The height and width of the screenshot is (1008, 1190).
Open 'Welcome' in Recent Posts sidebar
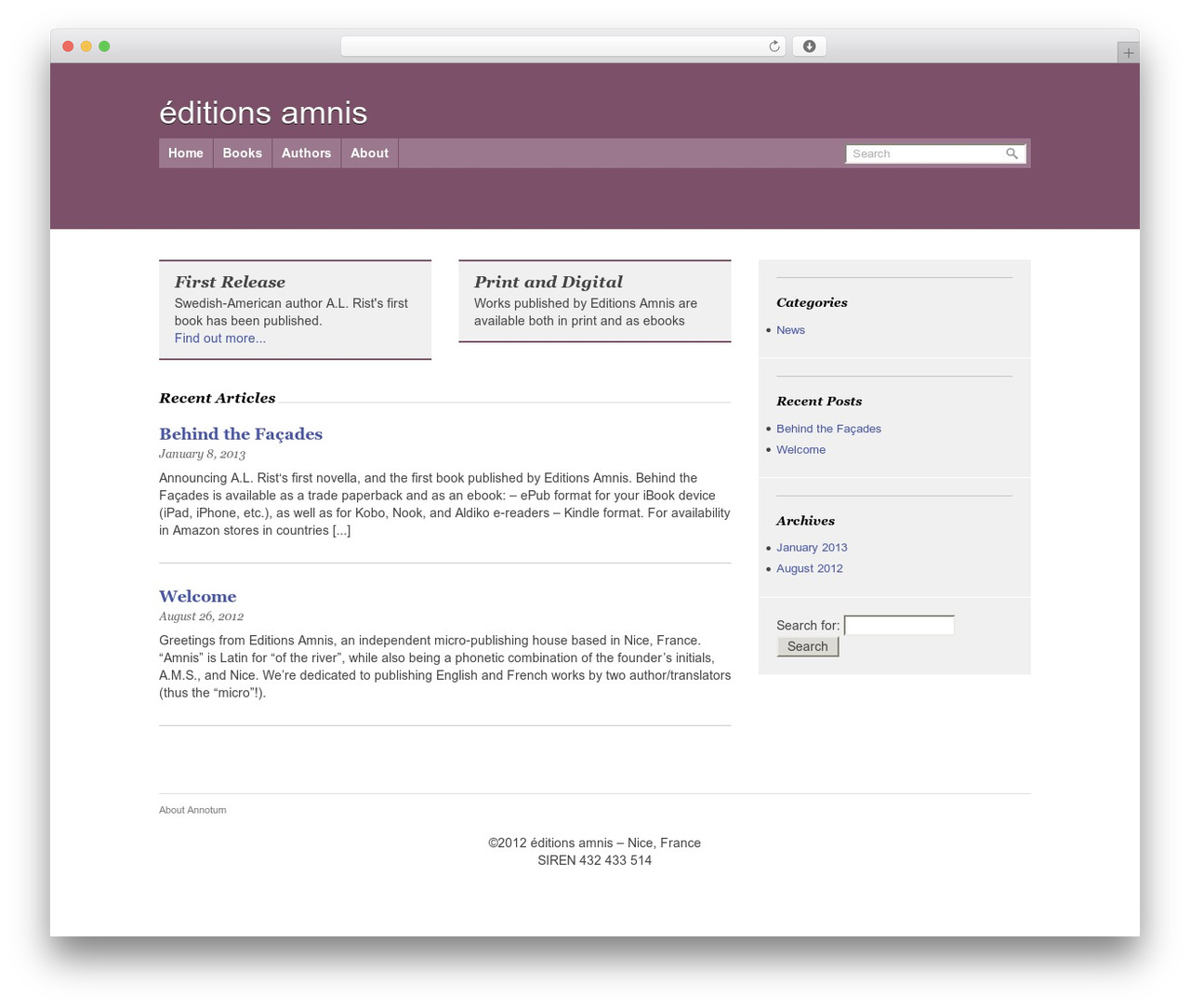click(800, 450)
